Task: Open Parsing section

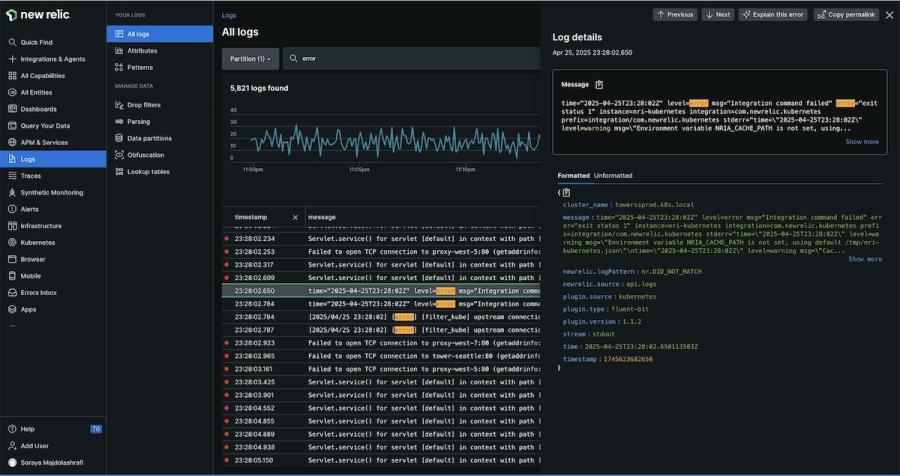Action: [x=138, y=122]
